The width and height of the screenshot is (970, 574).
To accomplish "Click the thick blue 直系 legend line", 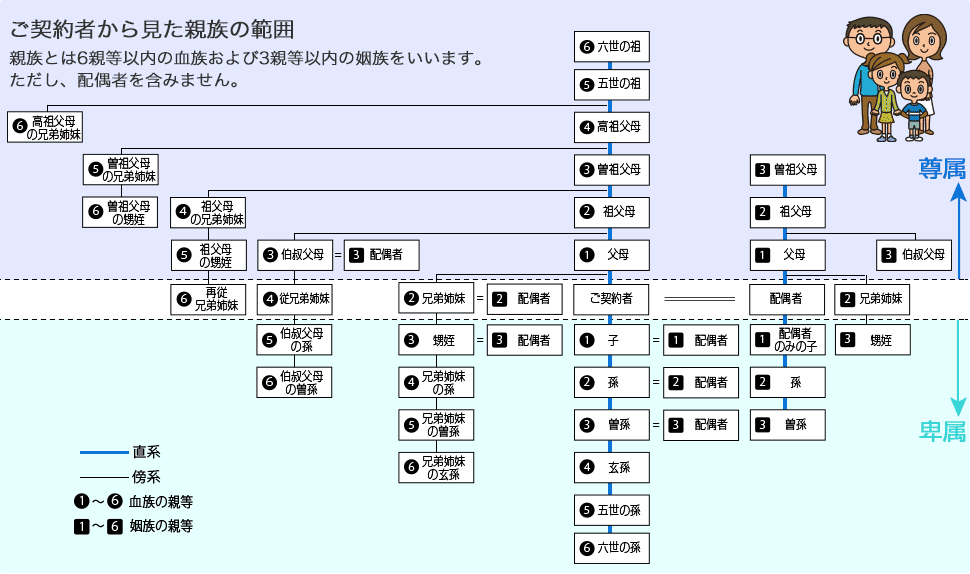I will [x=103, y=453].
